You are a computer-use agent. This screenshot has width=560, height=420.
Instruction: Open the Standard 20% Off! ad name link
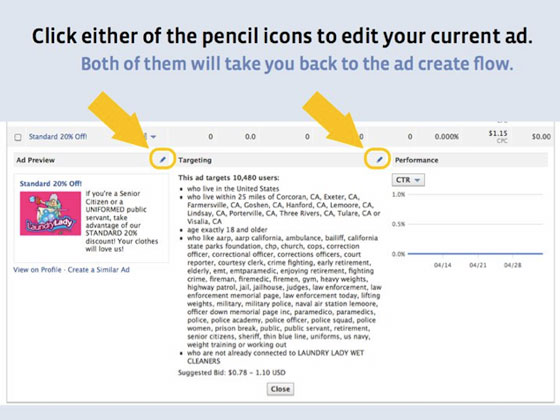tap(58, 136)
